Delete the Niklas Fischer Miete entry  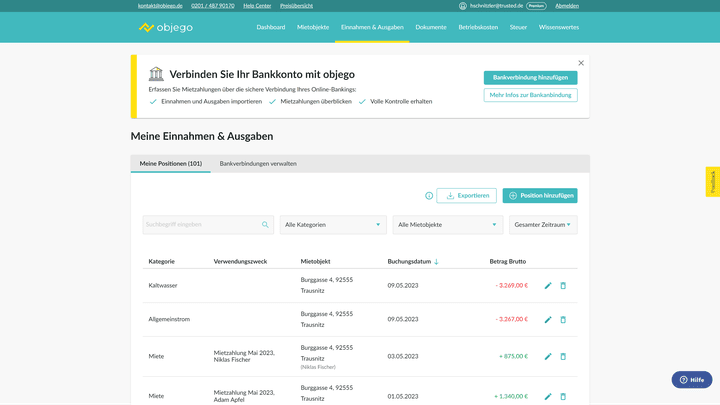coord(563,356)
